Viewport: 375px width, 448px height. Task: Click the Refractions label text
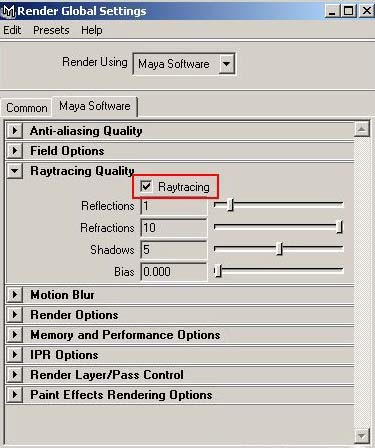[107, 228]
